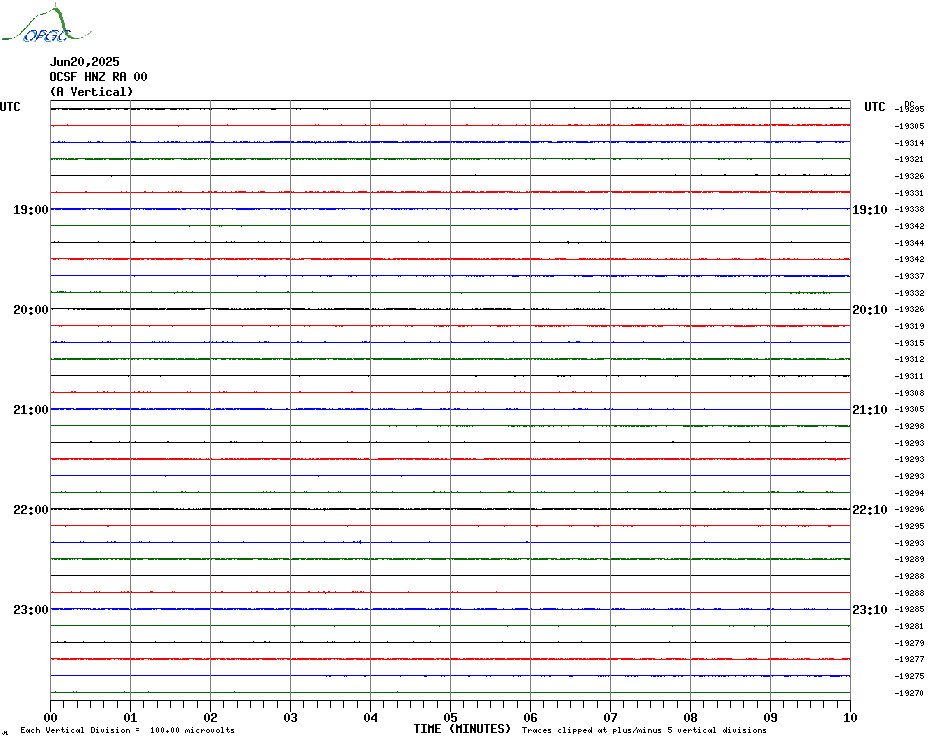Click the 09 minute axis label
930x744 pixels.
pyautogui.click(x=770, y=717)
